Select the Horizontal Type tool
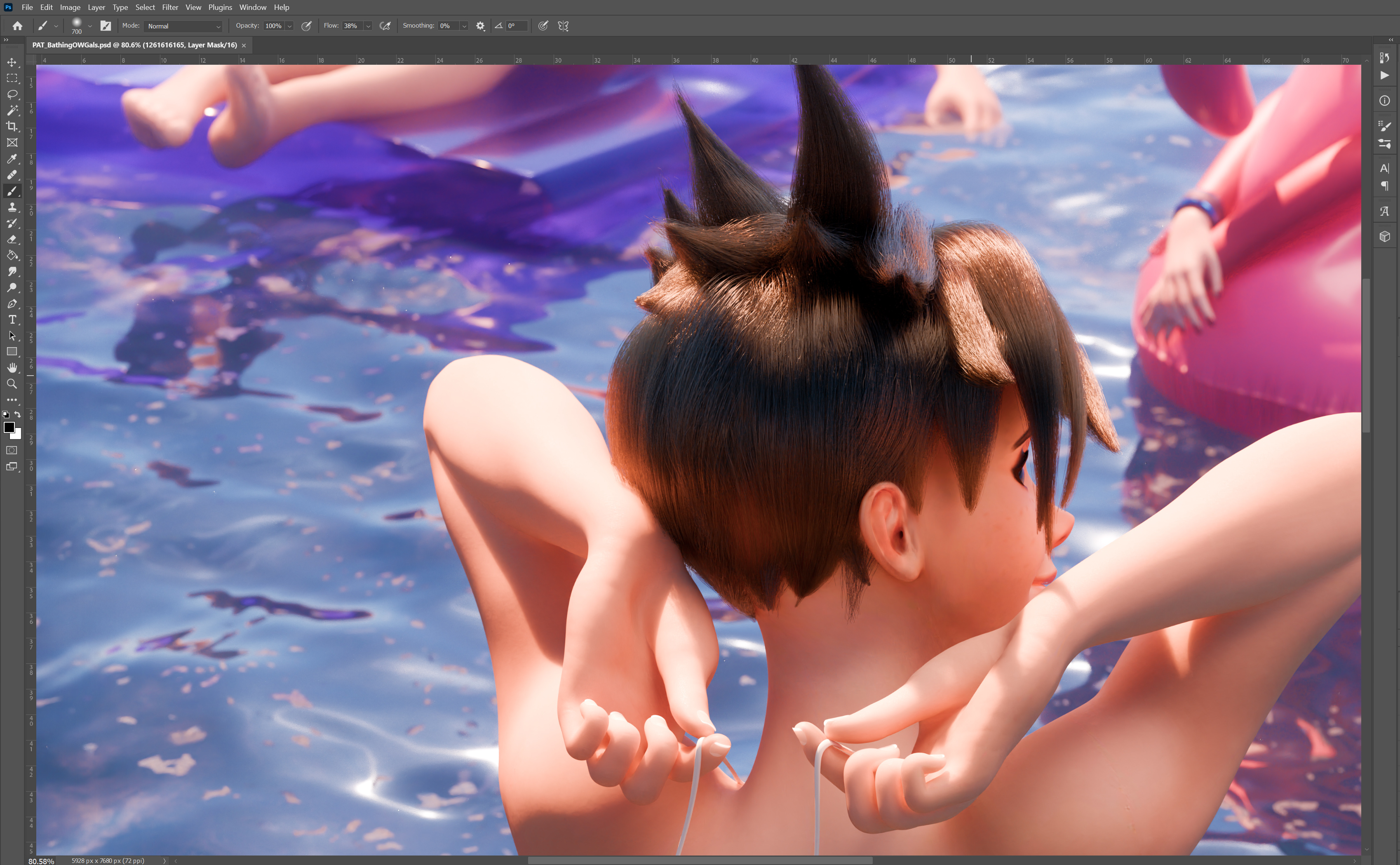The width and height of the screenshot is (1400, 865). 12,319
